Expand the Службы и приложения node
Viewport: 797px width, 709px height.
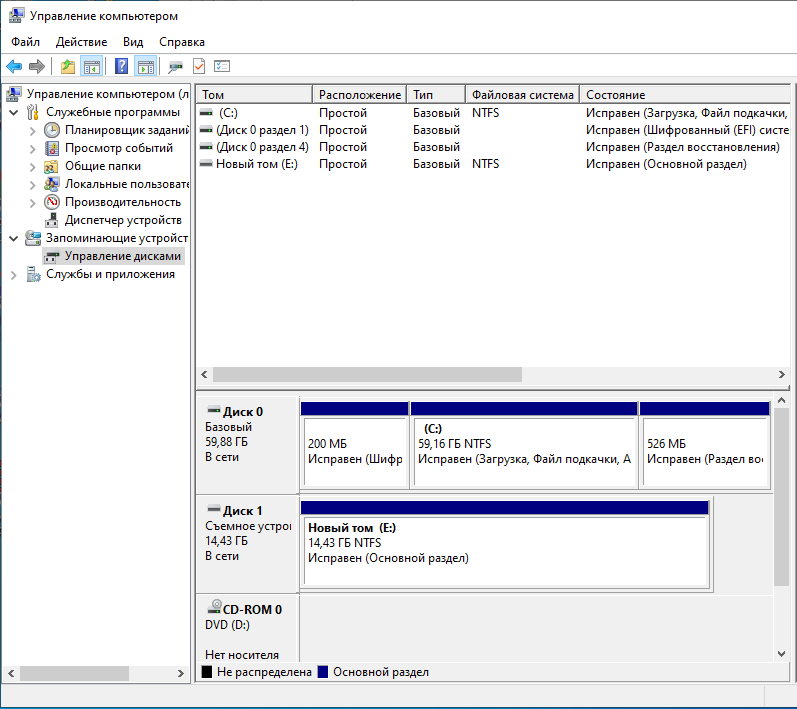click(13, 274)
